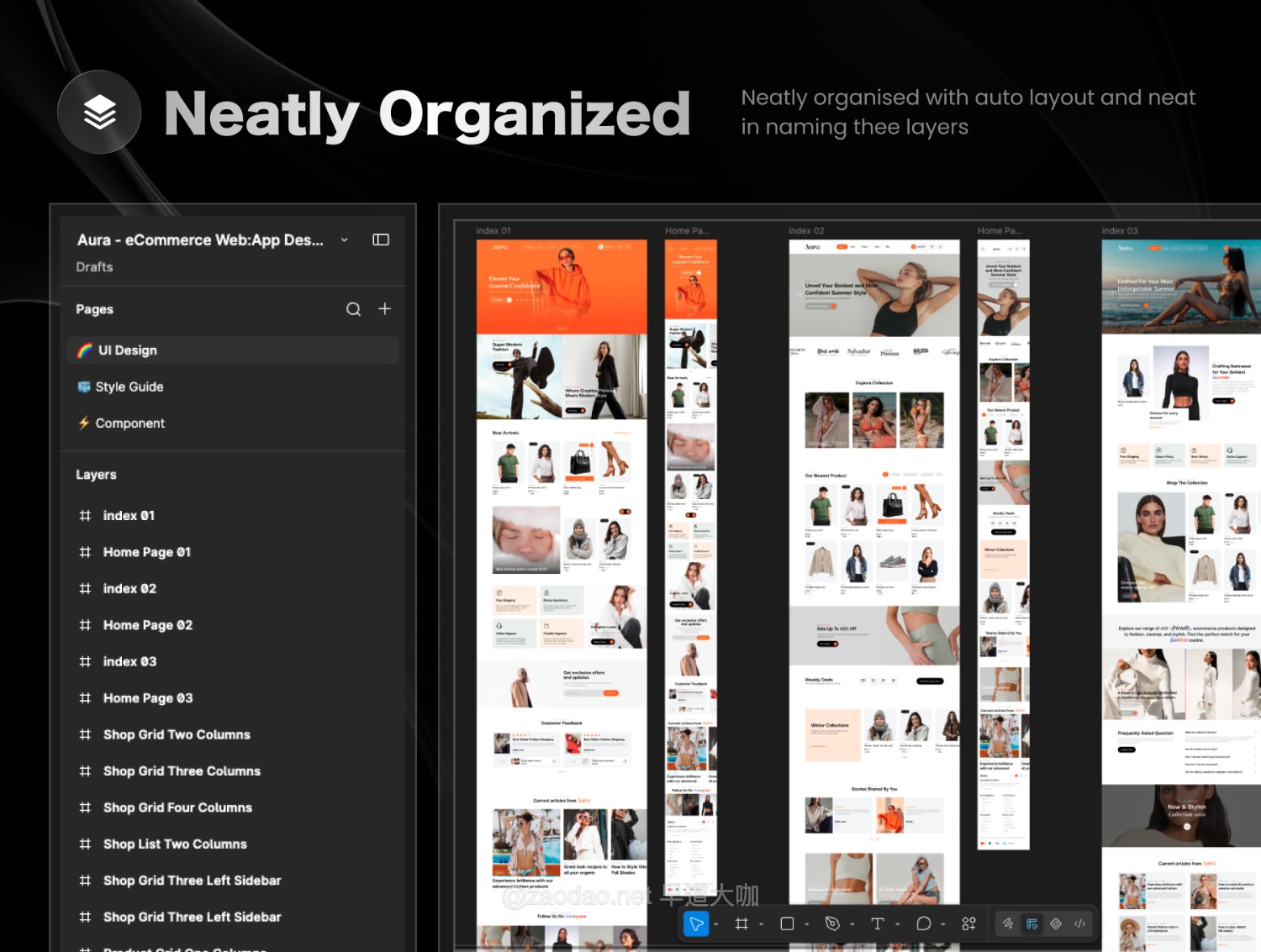Image resolution: width=1261 pixels, height=952 pixels.
Task: Expand the Frame tool options chevron
Action: pyautogui.click(x=762, y=924)
